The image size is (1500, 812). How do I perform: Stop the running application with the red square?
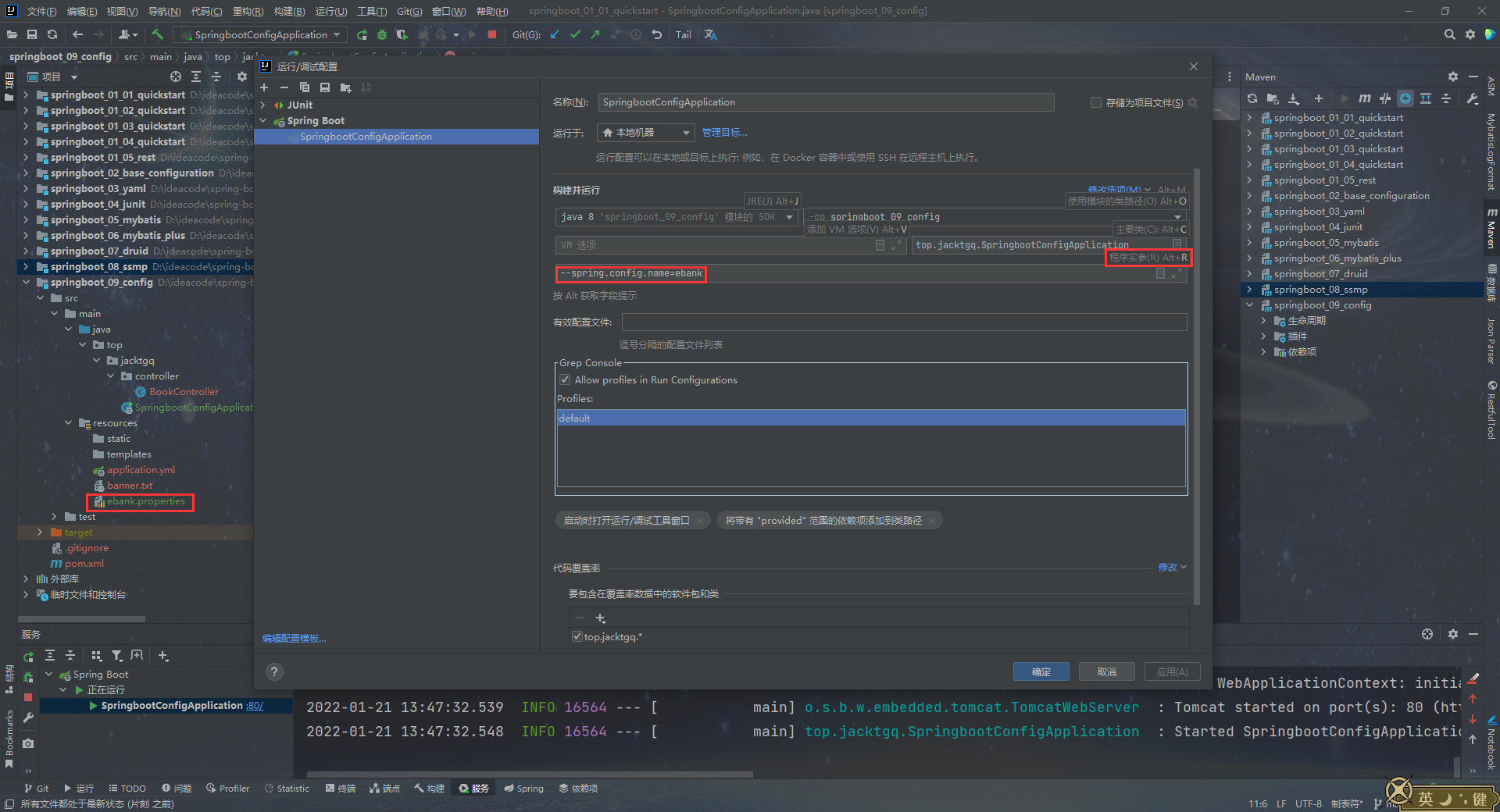point(492,34)
